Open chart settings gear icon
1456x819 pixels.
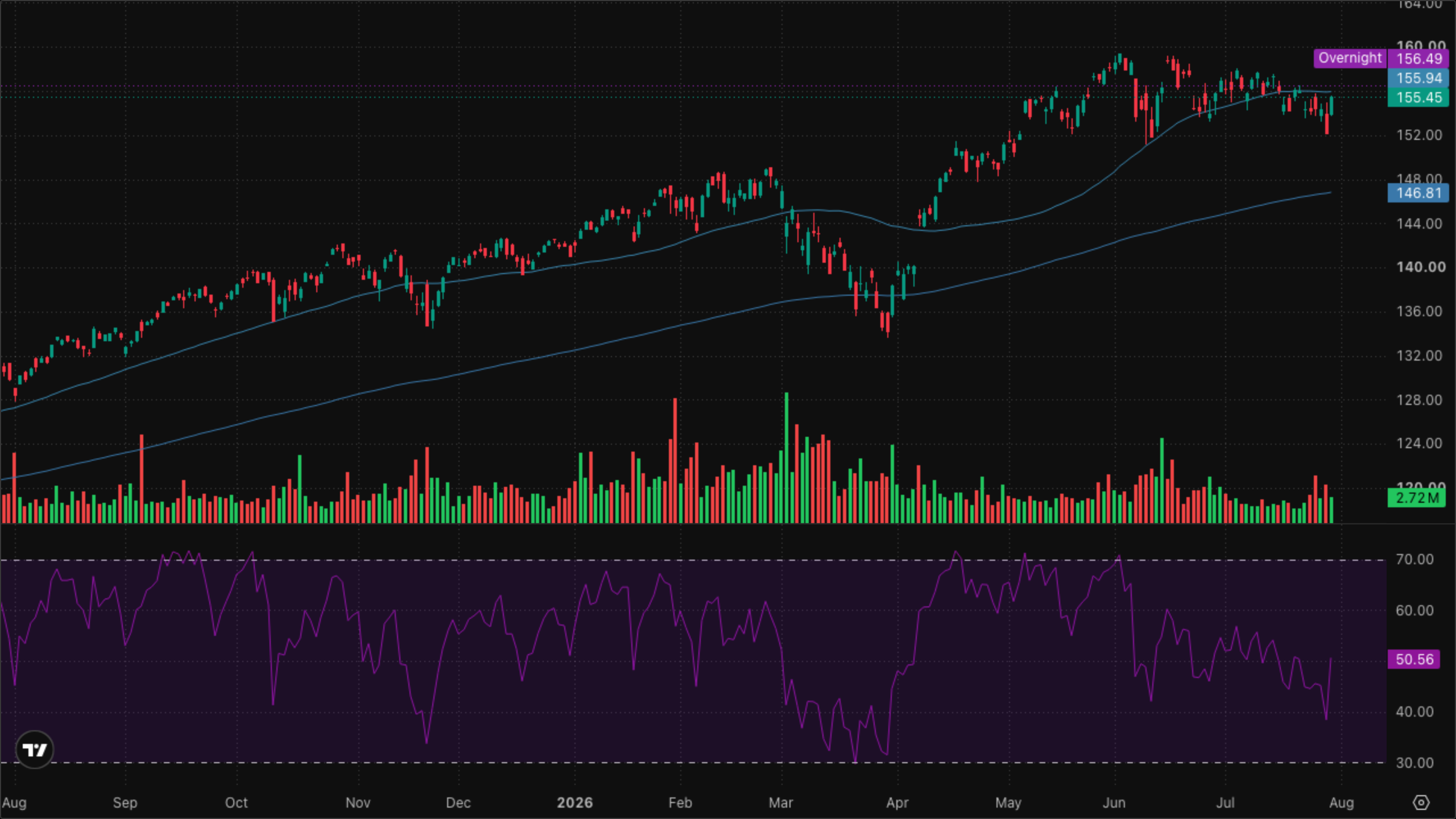pyautogui.click(x=1421, y=803)
